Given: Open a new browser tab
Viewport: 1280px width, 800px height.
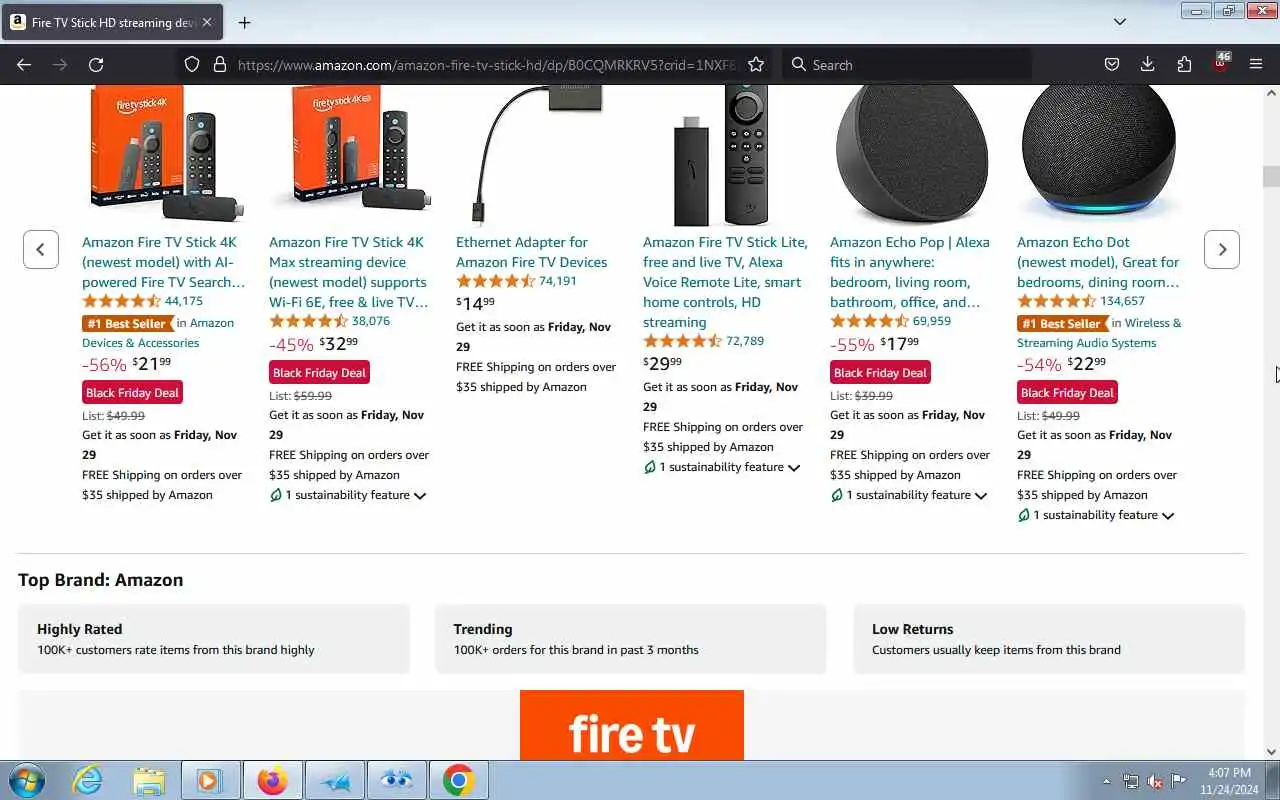Looking at the screenshot, I should coord(244,22).
